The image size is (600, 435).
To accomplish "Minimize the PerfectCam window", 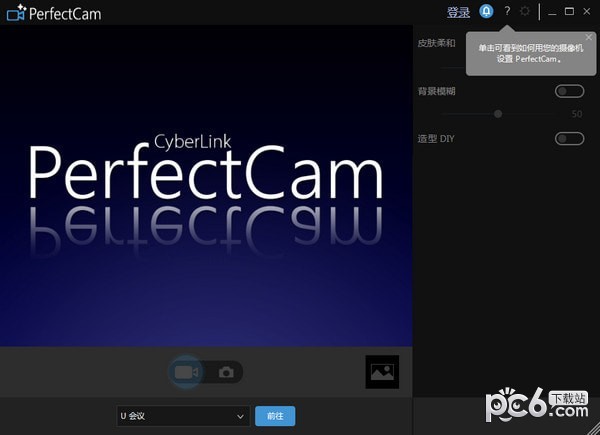I will point(552,12).
